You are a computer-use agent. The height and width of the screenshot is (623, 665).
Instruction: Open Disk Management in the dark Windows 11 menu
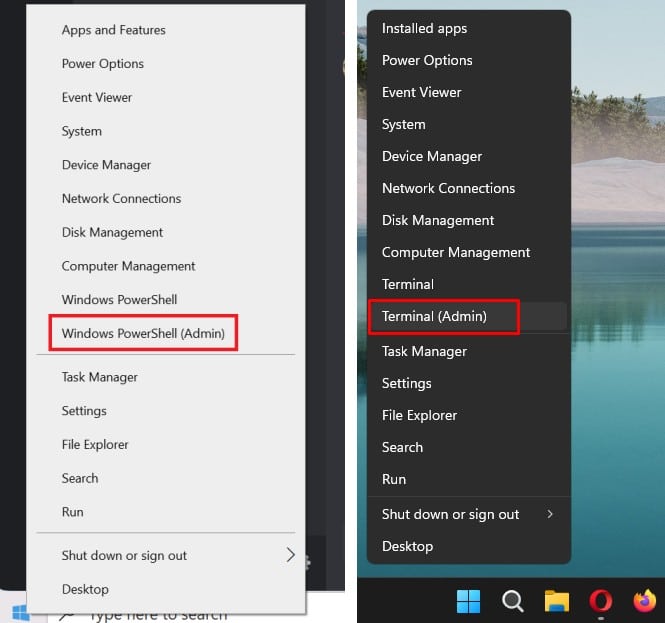(468, 221)
